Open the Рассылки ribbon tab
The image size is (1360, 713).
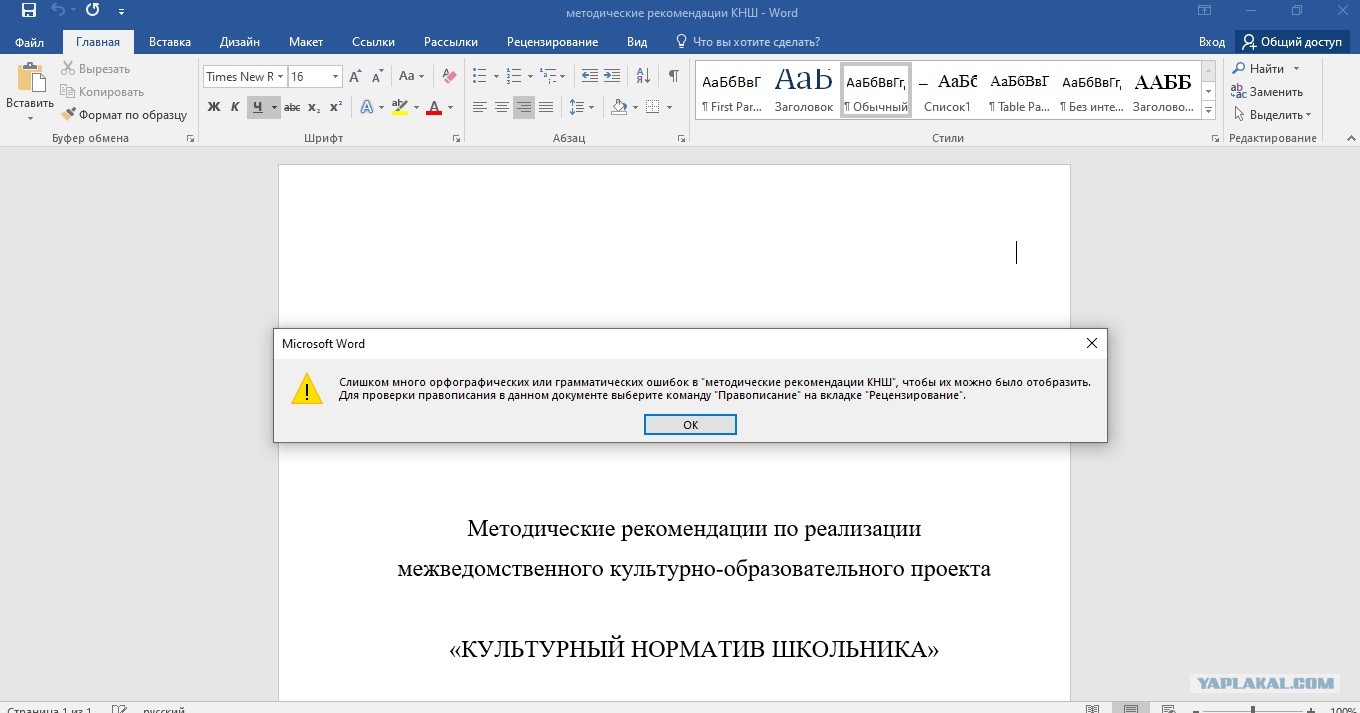(451, 42)
